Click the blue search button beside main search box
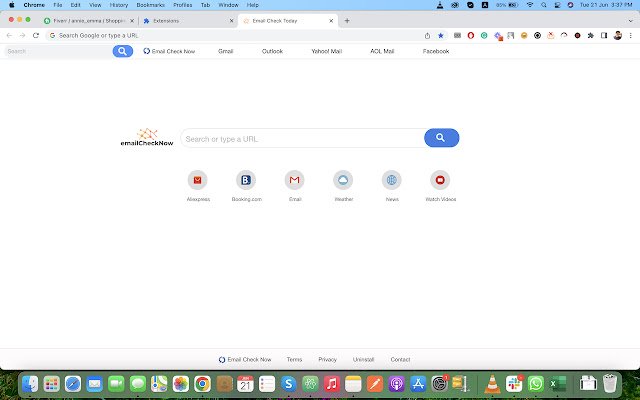 (442, 138)
